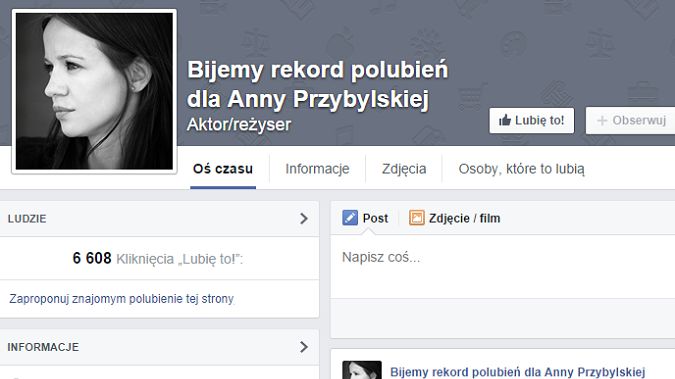Open the Osoby, które to lubią tab
Image resolution: width=675 pixels, height=379 pixels.
click(x=521, y=169)
